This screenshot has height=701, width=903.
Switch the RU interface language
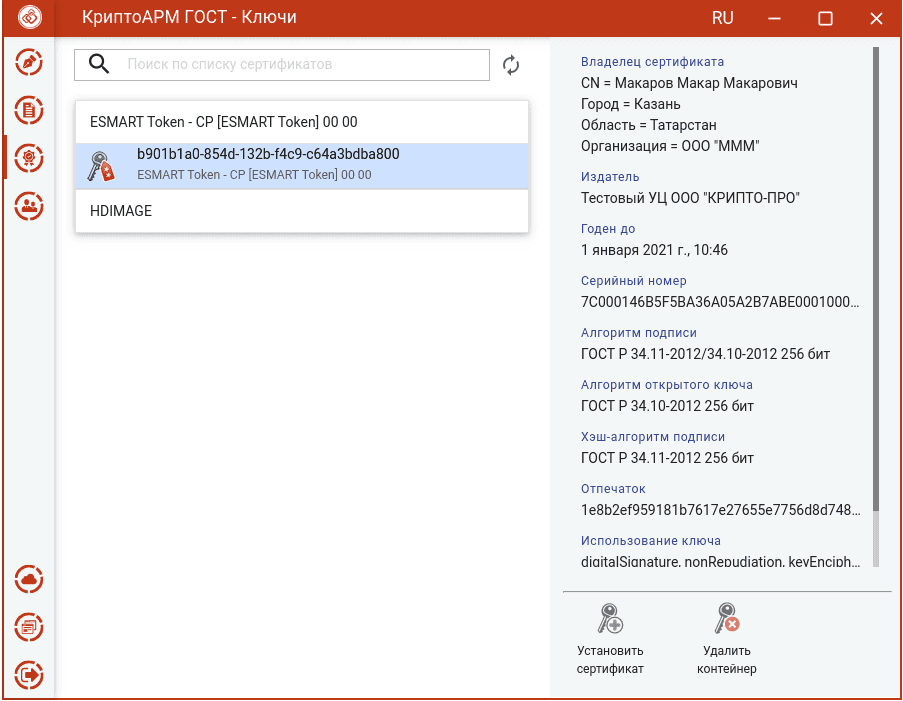pyautogui.click(x=722, y=18)
